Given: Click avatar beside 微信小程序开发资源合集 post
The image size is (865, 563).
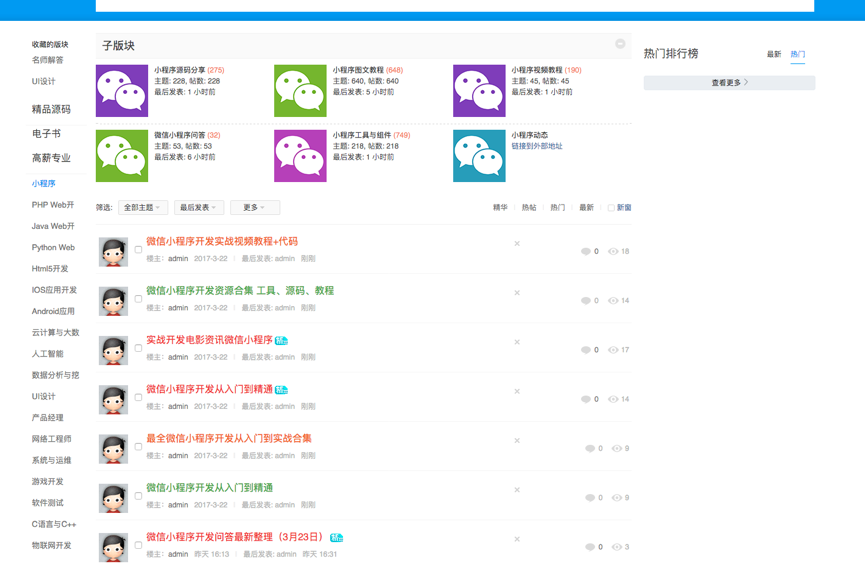Looking at the screenshot, I should [114, 301].
